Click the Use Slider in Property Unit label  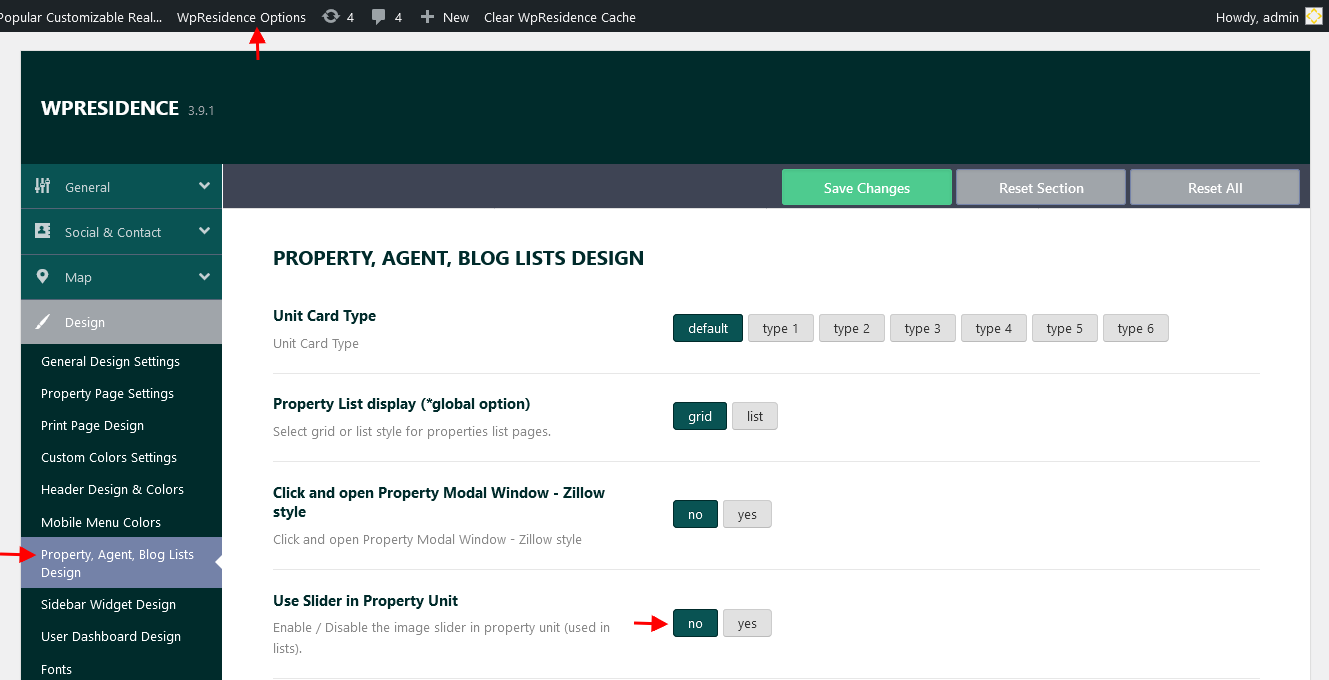coord(366,601)
